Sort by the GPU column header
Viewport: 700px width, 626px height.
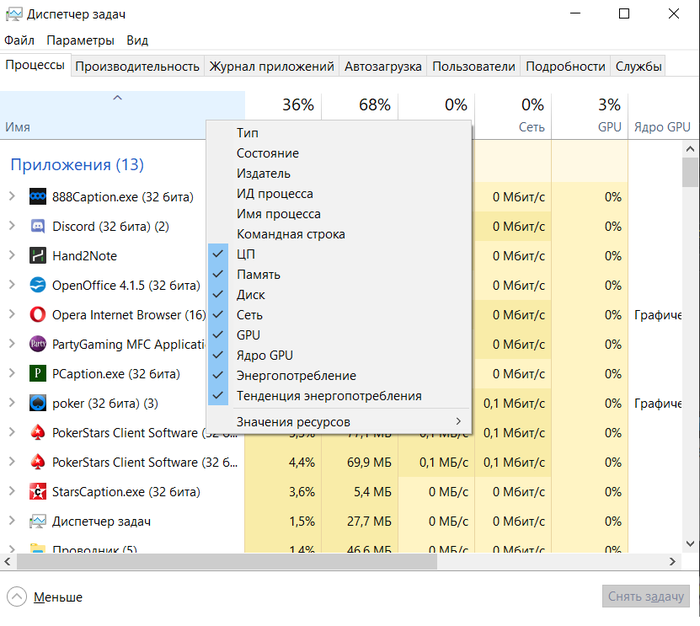590,116
